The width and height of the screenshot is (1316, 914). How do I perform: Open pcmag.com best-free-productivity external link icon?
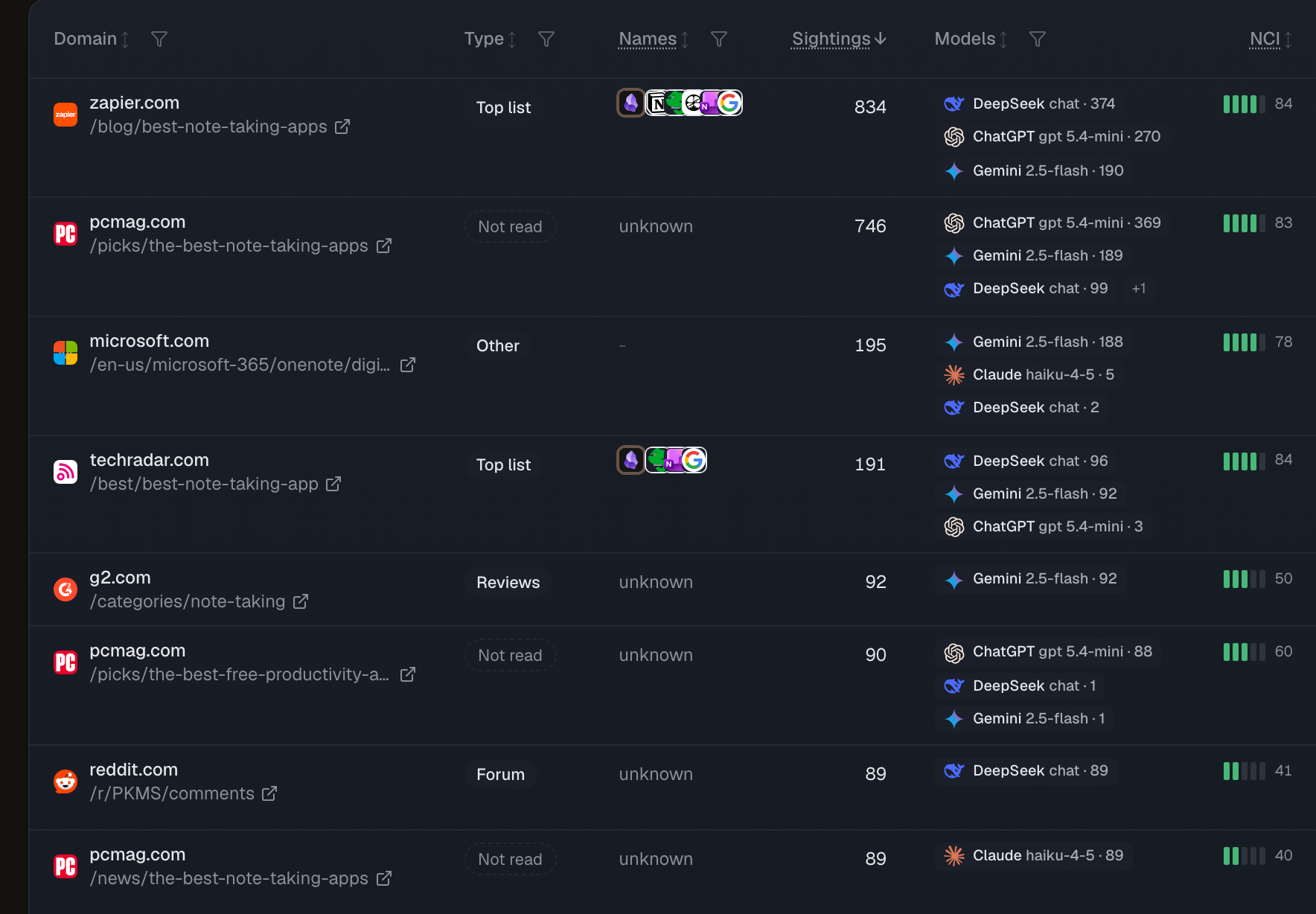click(408, 675)
